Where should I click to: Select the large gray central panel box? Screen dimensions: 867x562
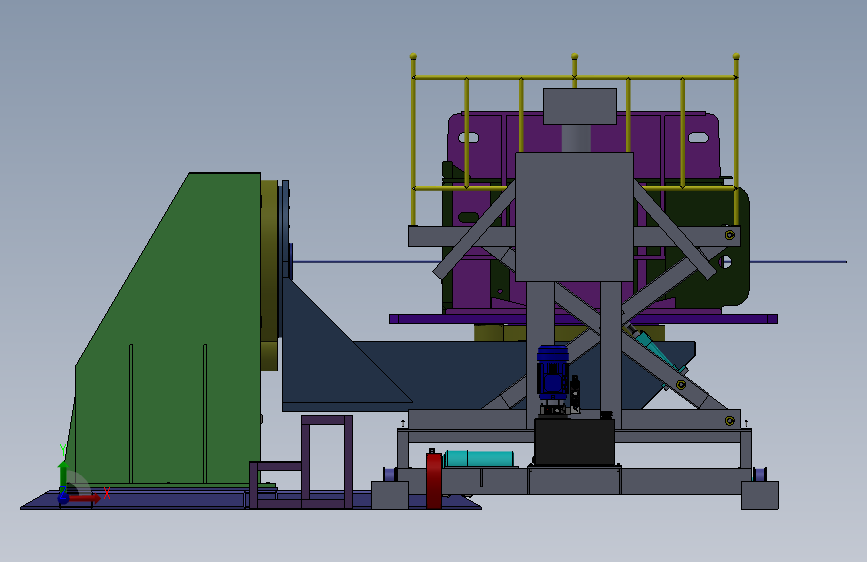click(574, 217)
